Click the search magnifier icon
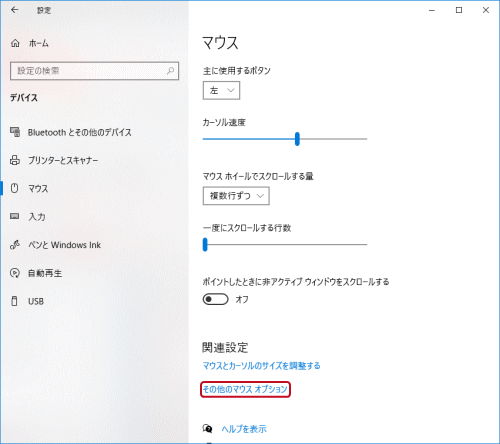This screenshot has height=444, width=500. pos(171,71)
